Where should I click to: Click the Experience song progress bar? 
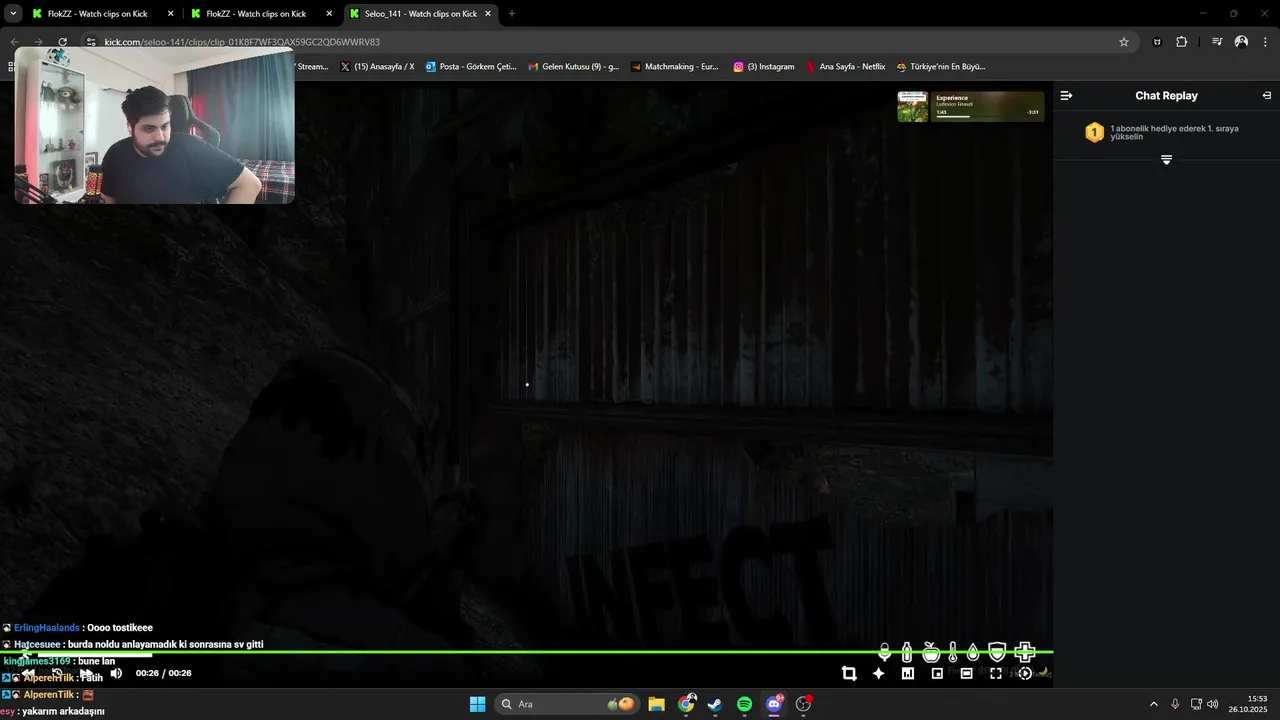[986, 117]
